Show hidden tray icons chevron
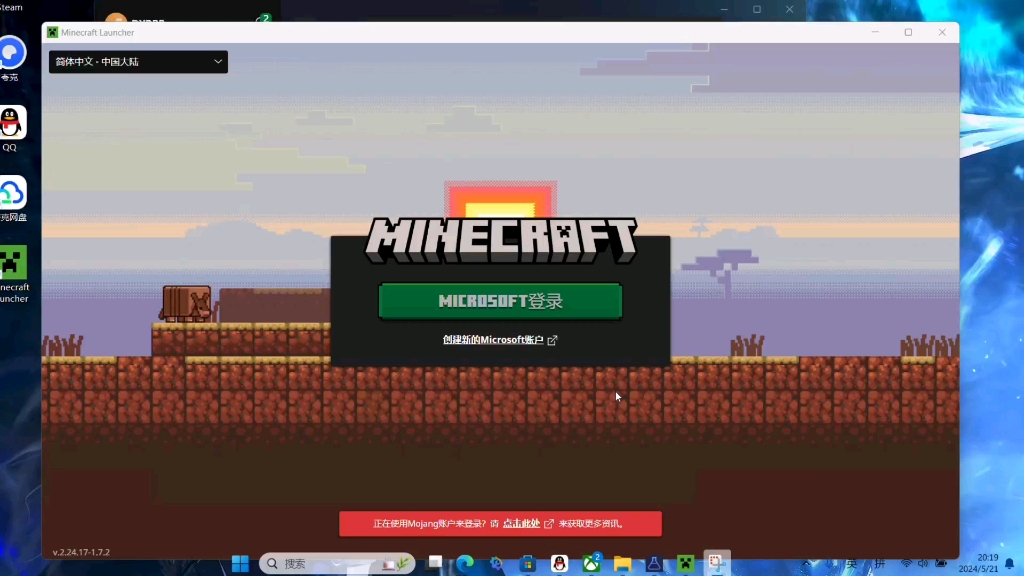 pos(807,563)
